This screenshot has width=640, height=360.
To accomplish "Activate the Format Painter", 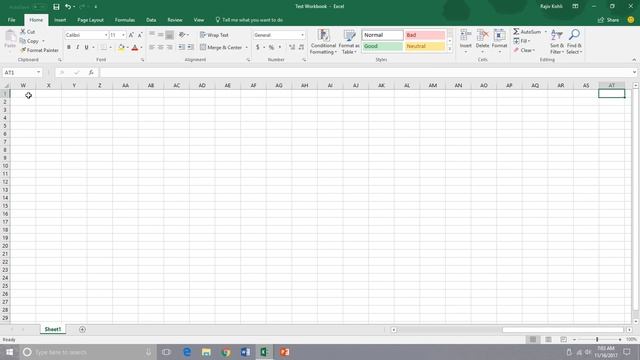I will pos(39,50).
